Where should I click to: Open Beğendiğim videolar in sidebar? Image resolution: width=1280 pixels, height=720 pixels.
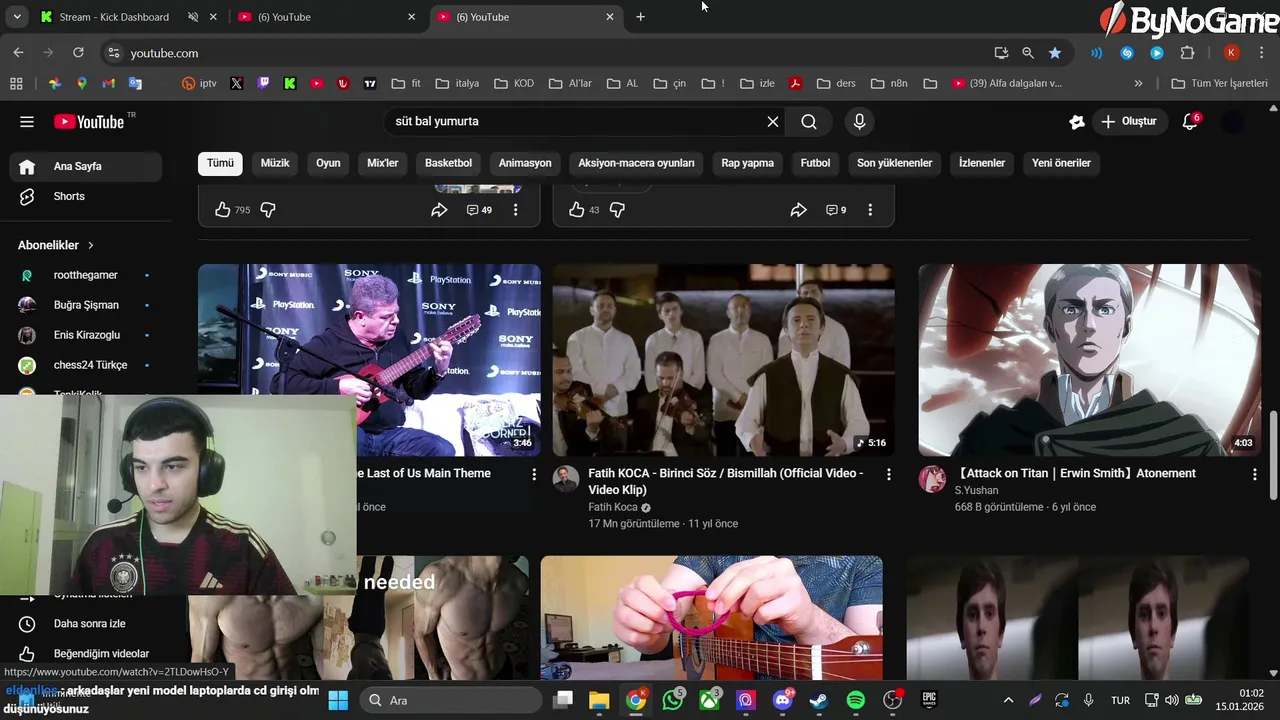pyautogui.click(x=85, y=654)
